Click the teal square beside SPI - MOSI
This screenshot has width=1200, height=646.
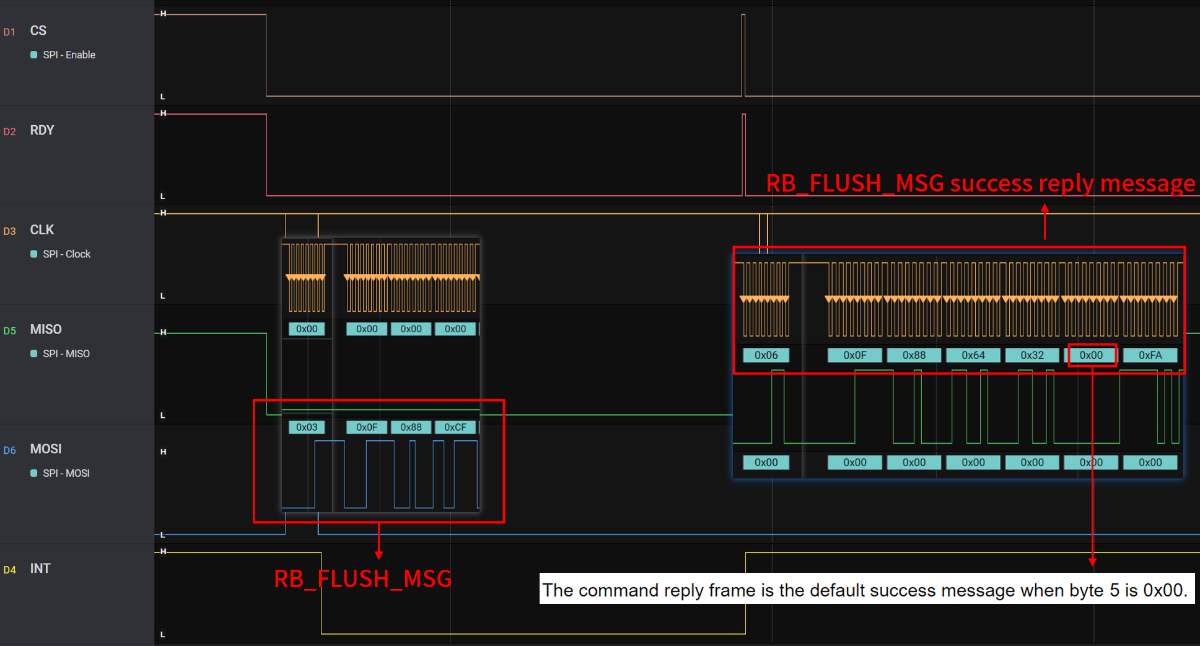click(x=34, y=473)
